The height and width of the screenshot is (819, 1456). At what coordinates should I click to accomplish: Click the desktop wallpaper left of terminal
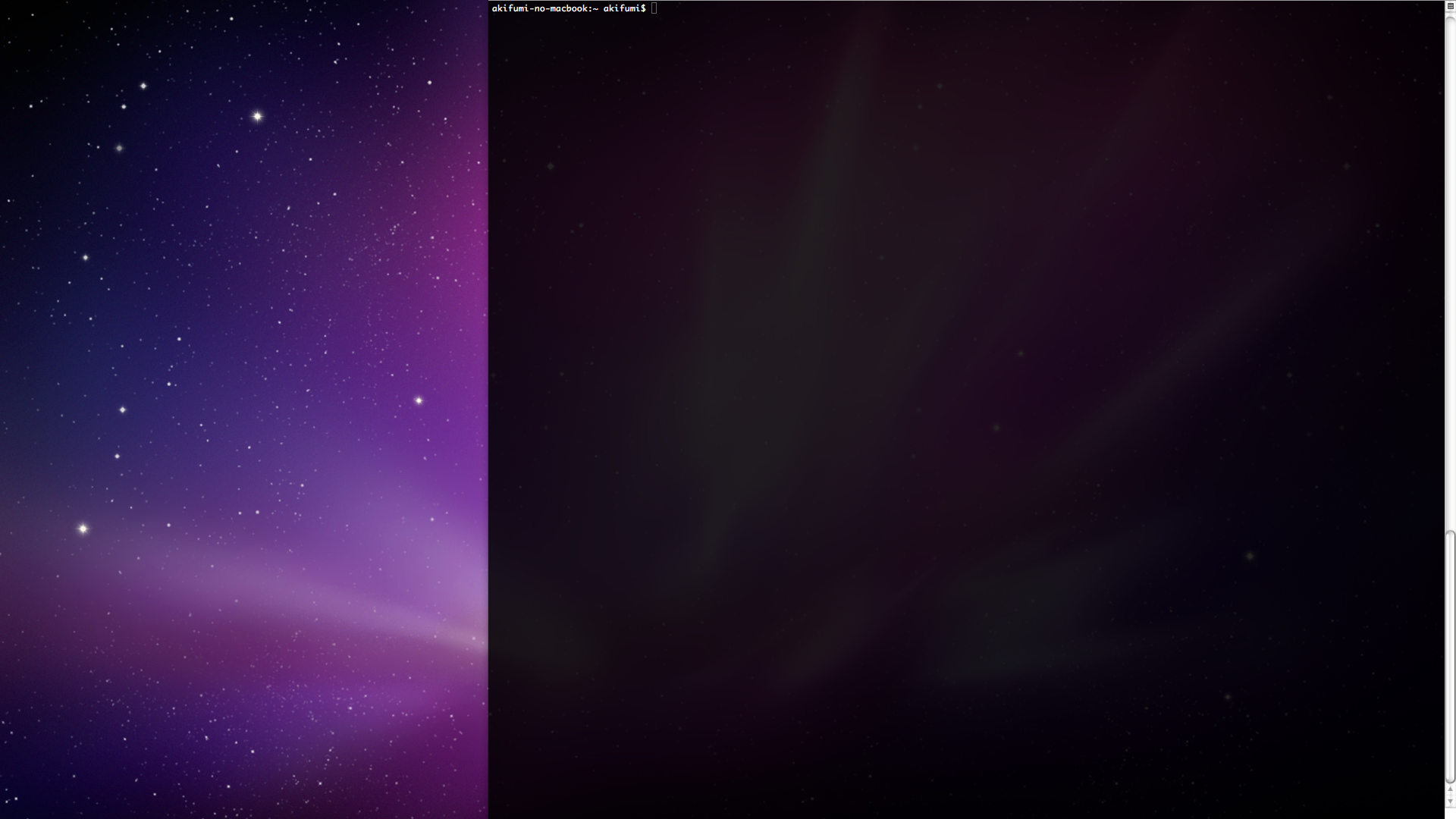pos(243,303)
